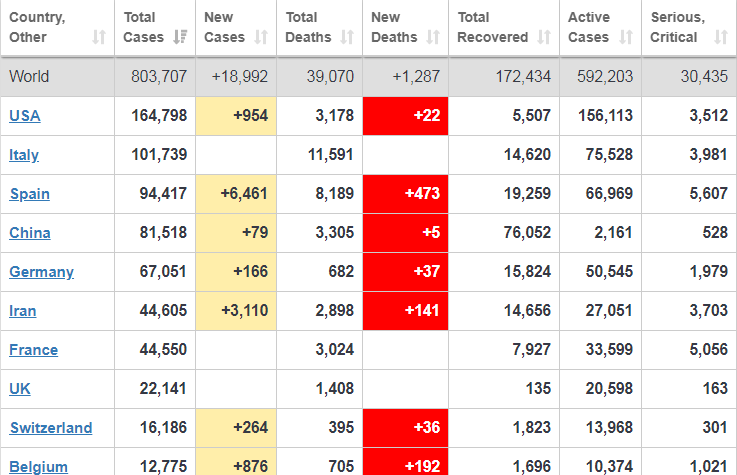The height and width of the screenshot is (475, 737).
Task: Select Iran total recovered 14,656
Action: pos(527,311)
